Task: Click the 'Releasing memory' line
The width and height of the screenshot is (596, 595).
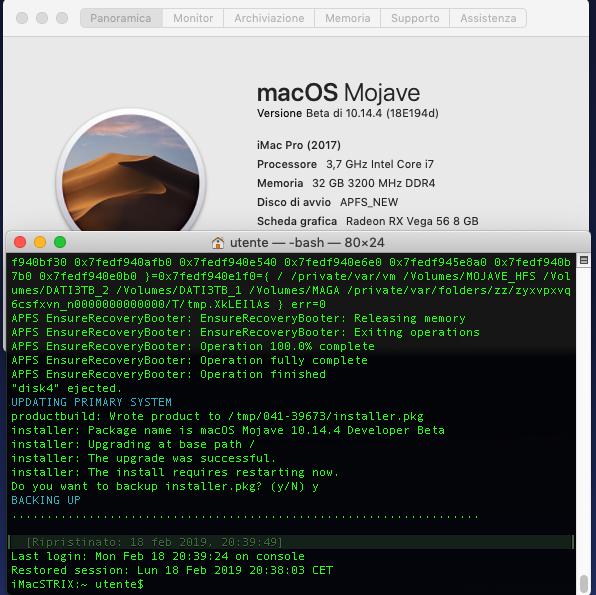Action: pyautogui.click(x=238, y=318)
